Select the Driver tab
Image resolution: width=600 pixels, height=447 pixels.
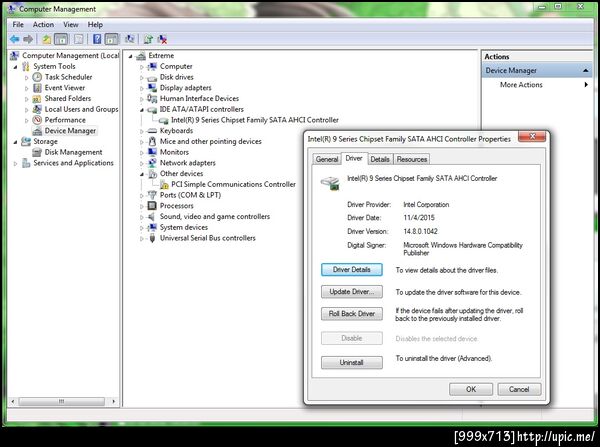354,158
